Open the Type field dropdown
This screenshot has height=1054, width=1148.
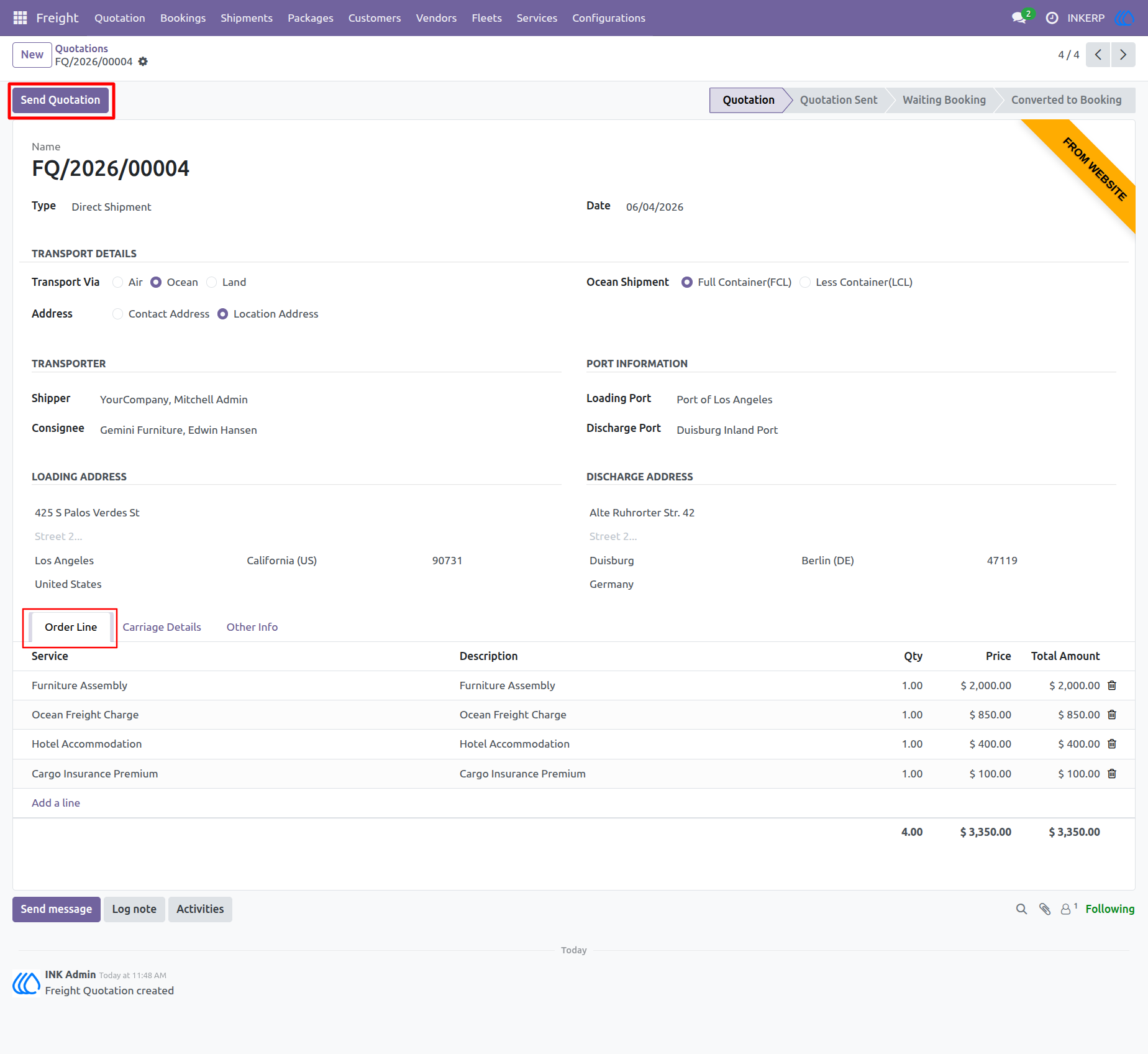coord(316,207)
